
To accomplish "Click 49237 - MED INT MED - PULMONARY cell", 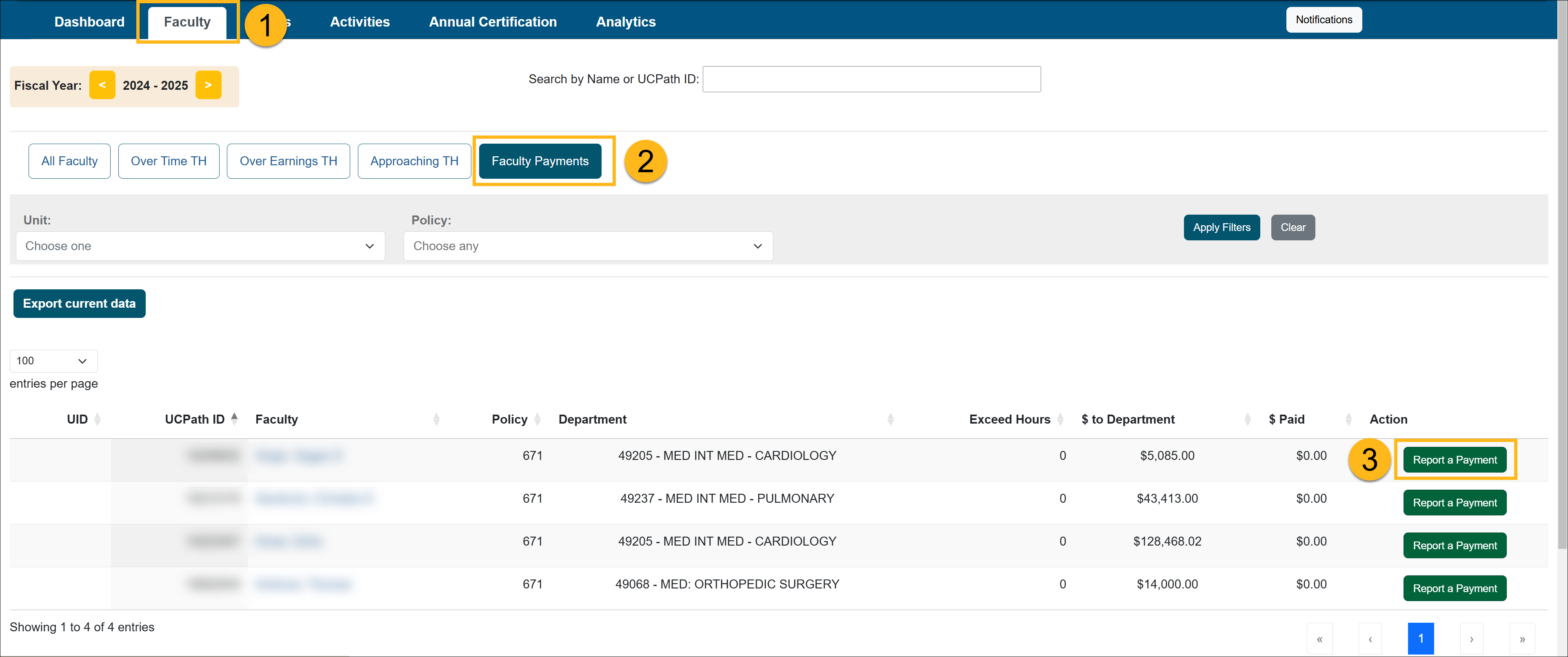I will pyautogui.click(x=727, y=499).
